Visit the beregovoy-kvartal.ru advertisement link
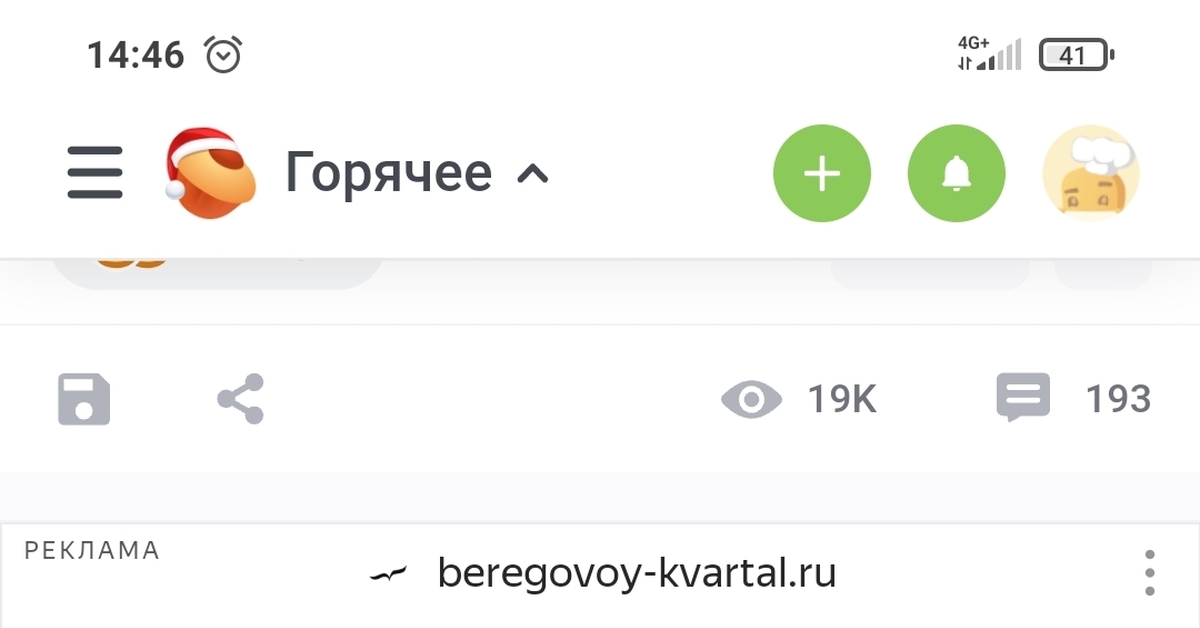 [x=636, y=572]
